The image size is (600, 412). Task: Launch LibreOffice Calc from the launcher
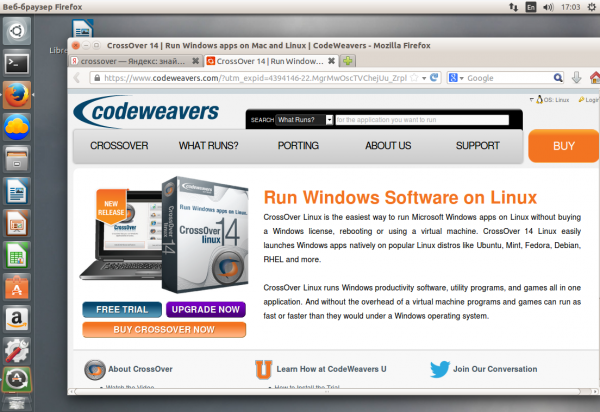coord(17,255)
